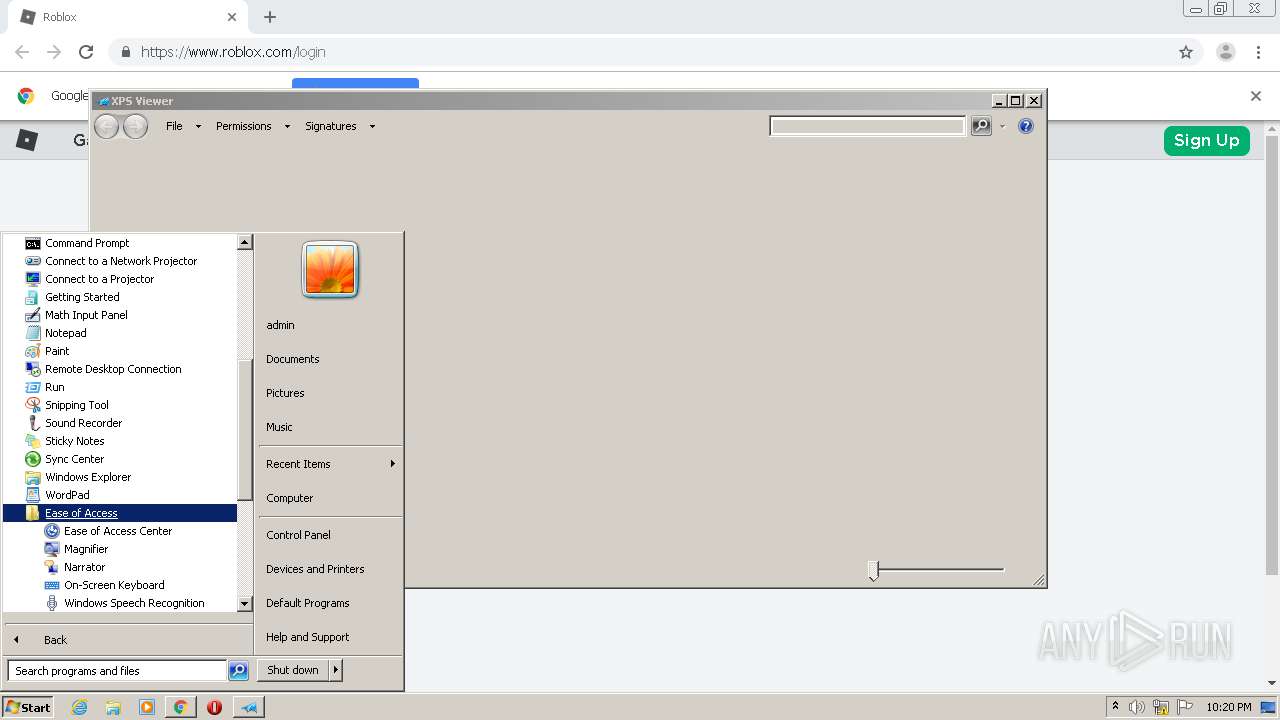Expand search options arrow in XPS Viewer
Image resolution: width=1280 pixels, height=720 pixels.
coord(1002,126)
